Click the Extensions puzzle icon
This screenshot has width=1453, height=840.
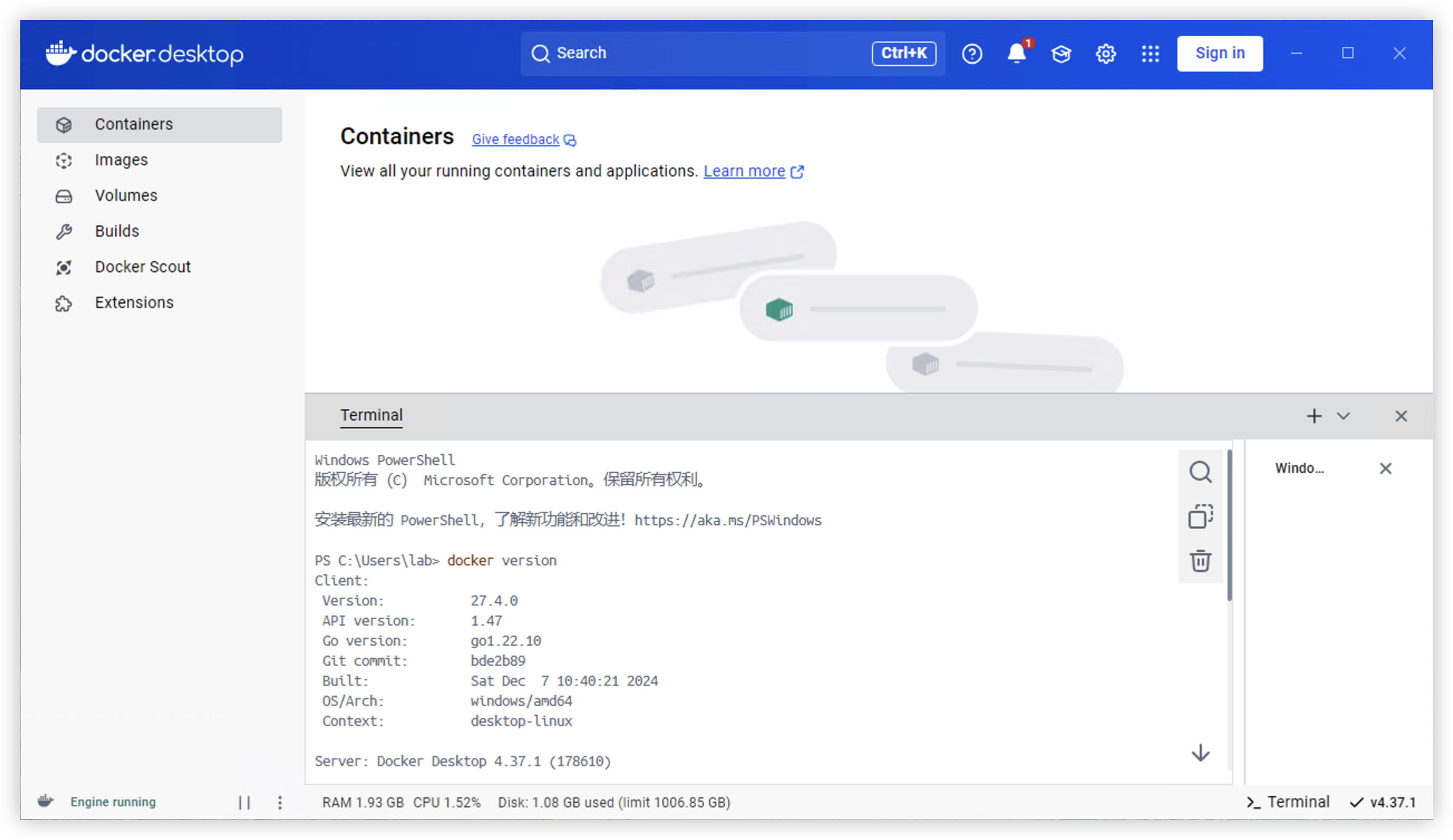coord(64,303)
